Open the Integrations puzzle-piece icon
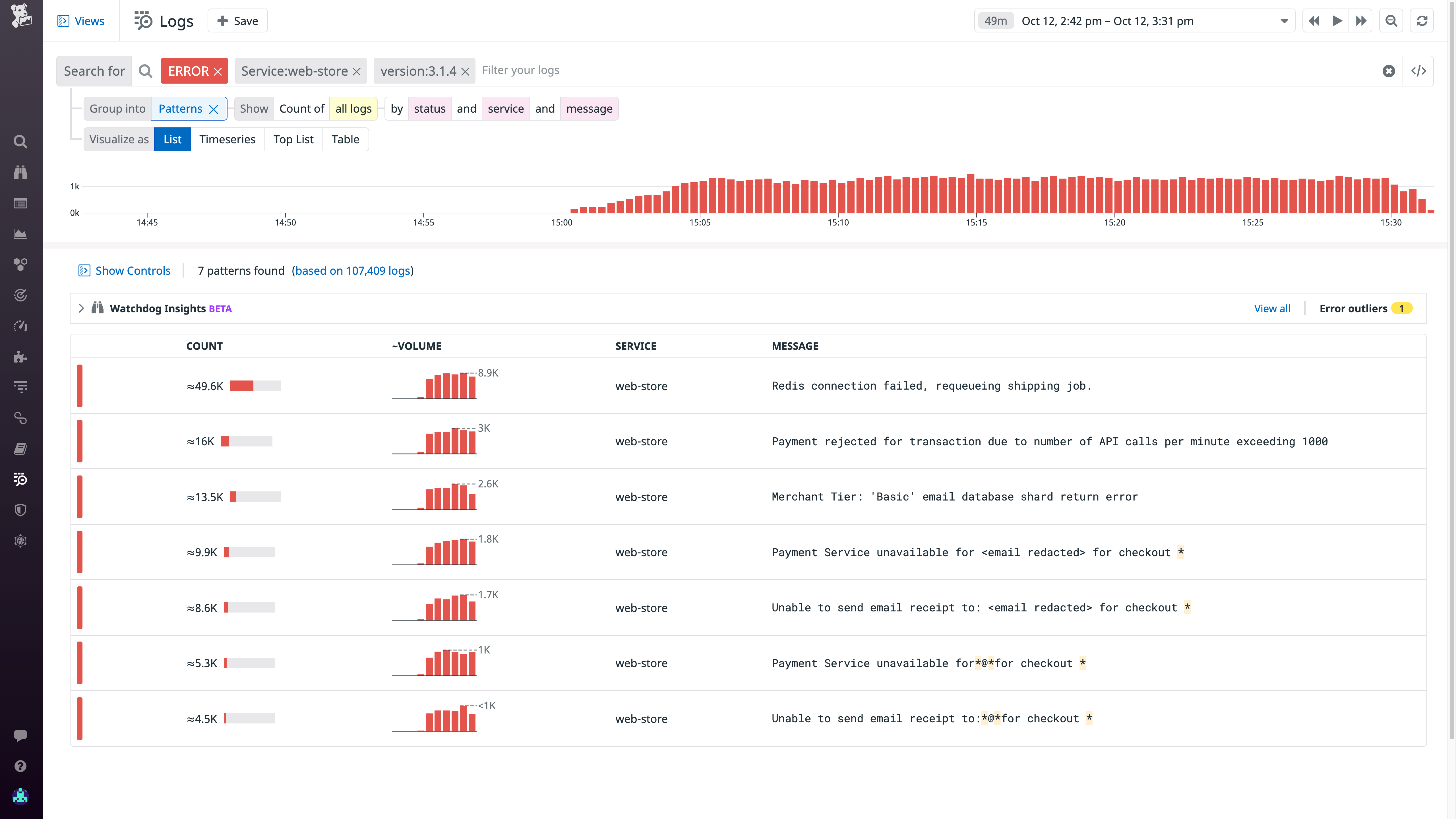 20,357
